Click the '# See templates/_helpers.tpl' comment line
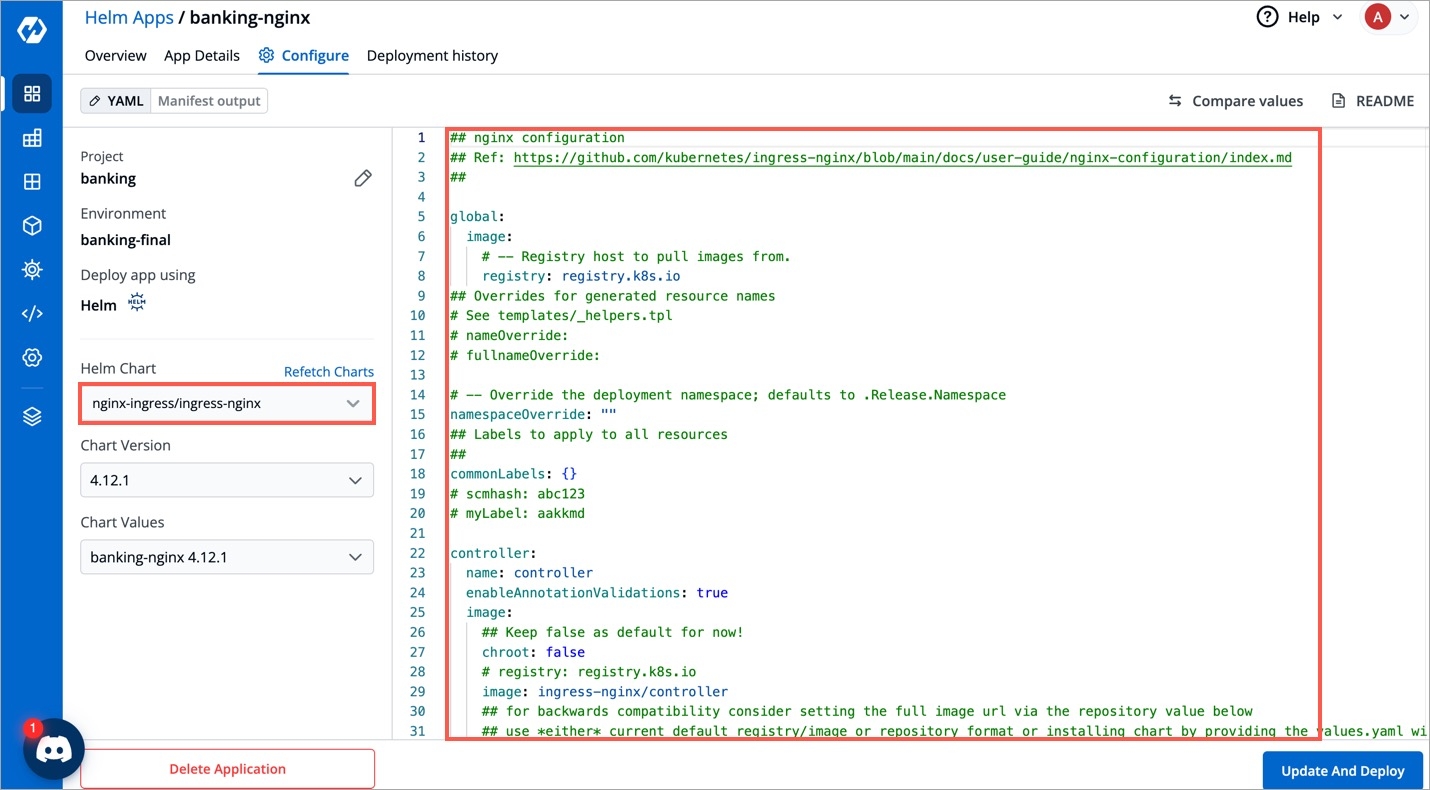 (x=561, y=315)
